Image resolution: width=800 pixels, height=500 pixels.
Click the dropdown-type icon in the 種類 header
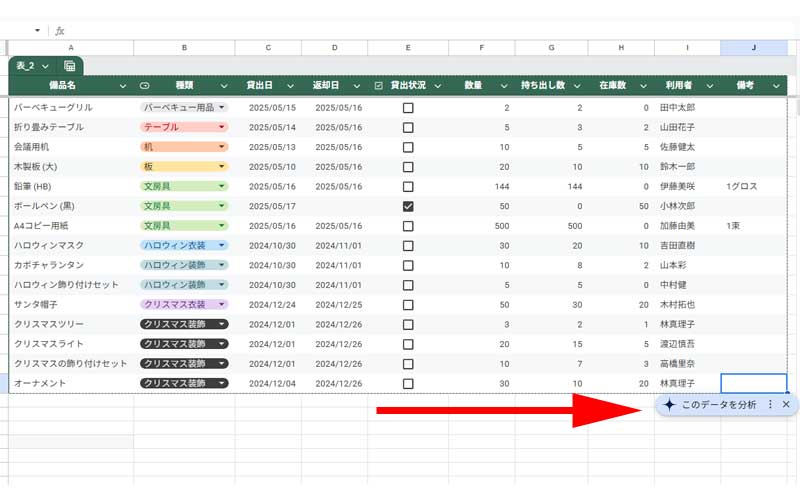click(x=144, y=86)
